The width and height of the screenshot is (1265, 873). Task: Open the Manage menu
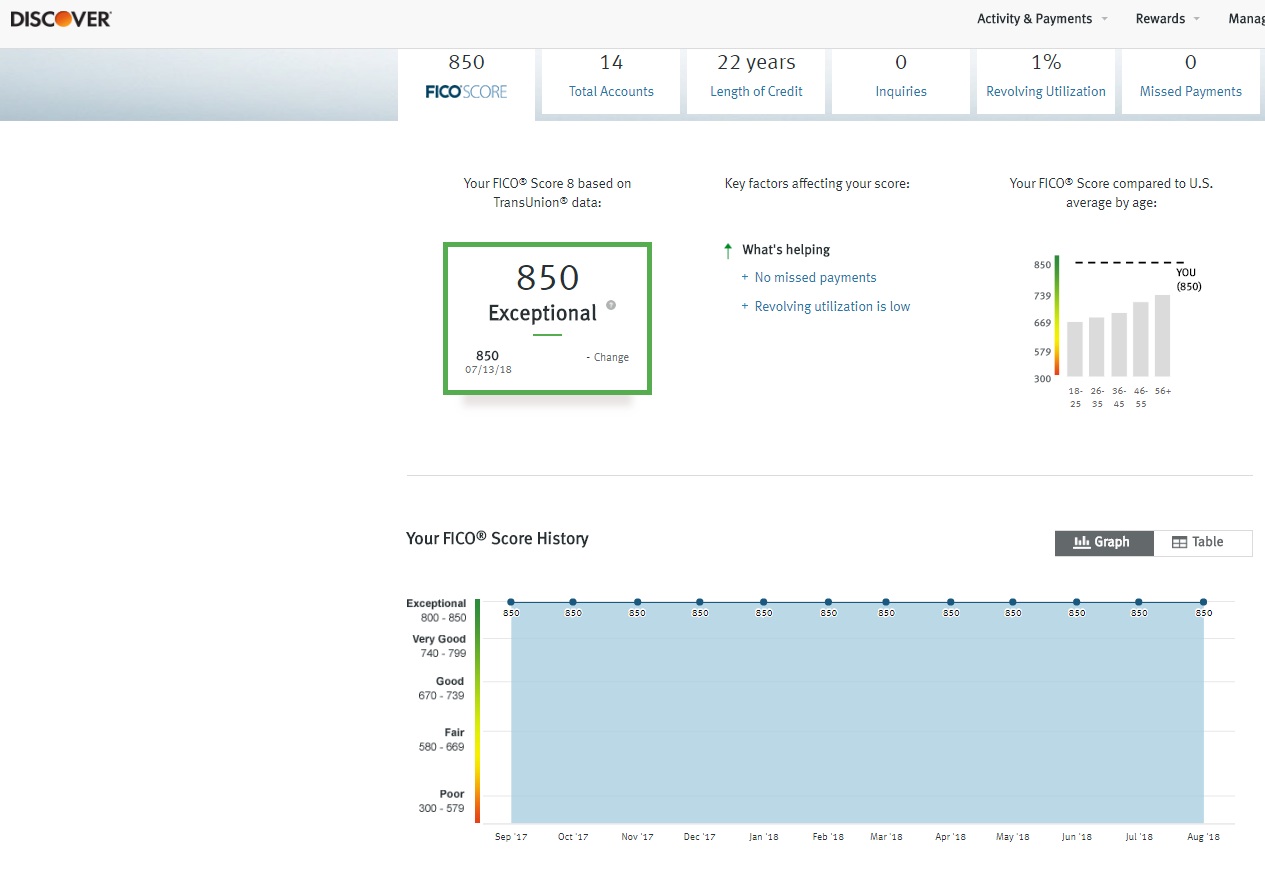pos(1247,18)
